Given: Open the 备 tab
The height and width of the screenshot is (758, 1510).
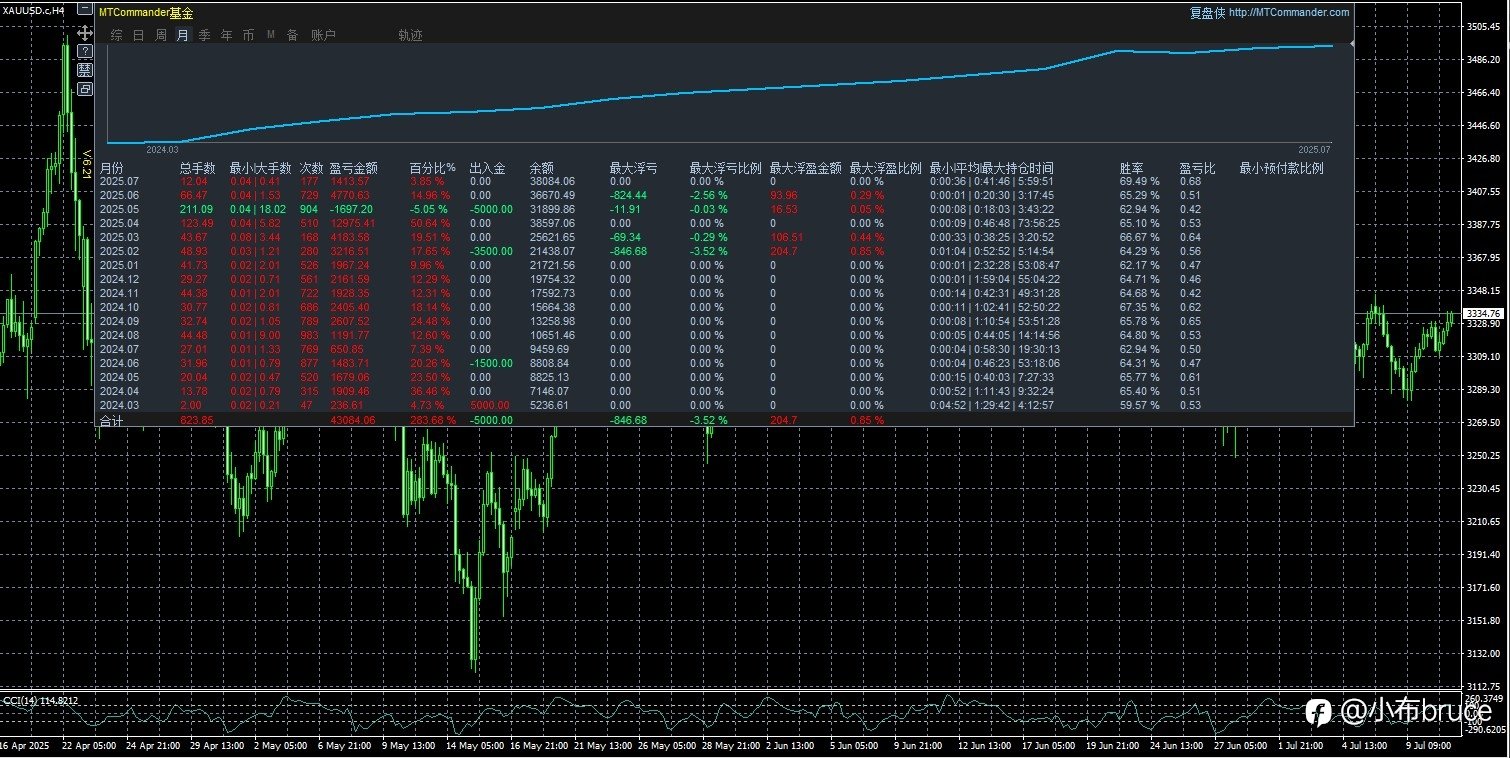Looking at the screenshot, I should (x=292, y=35).
